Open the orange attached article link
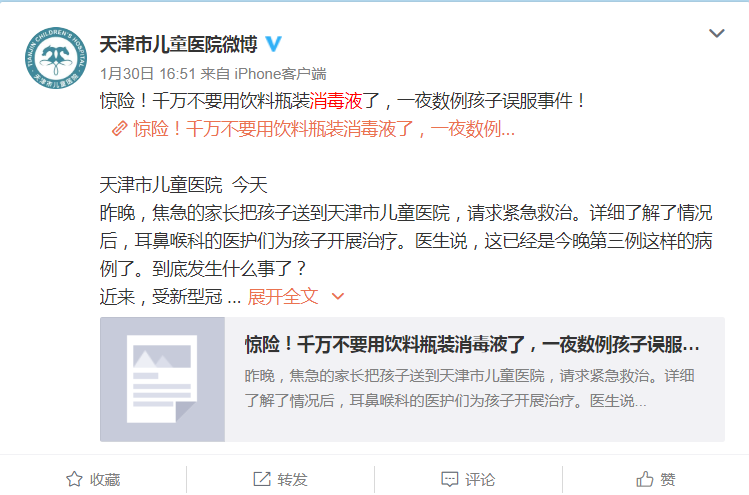 pyautogui.click(x=324, y=129)
